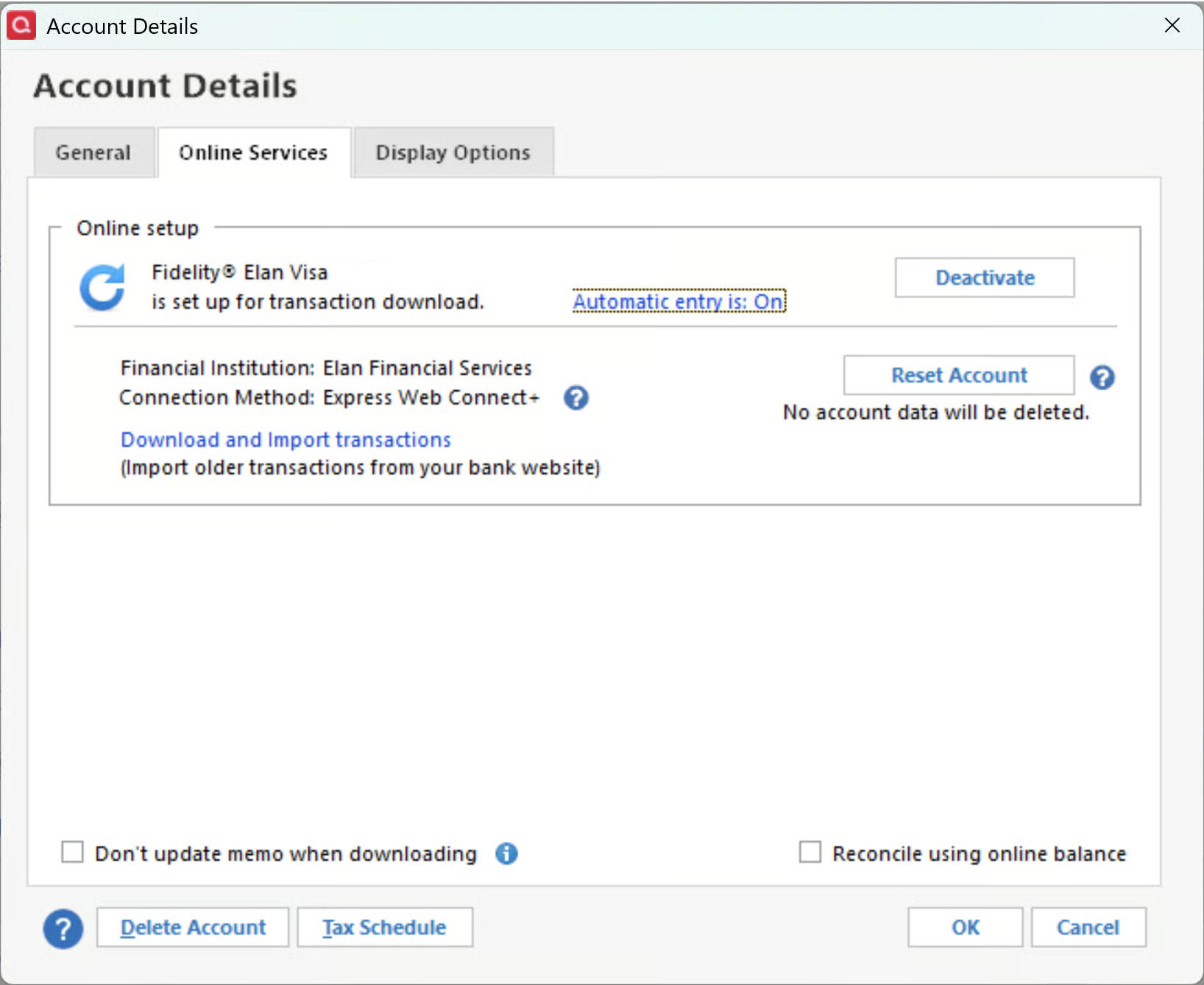Click info icon for memo download option
The width and height of the screenshot is (1204, 985).
(x=506, y=854)
